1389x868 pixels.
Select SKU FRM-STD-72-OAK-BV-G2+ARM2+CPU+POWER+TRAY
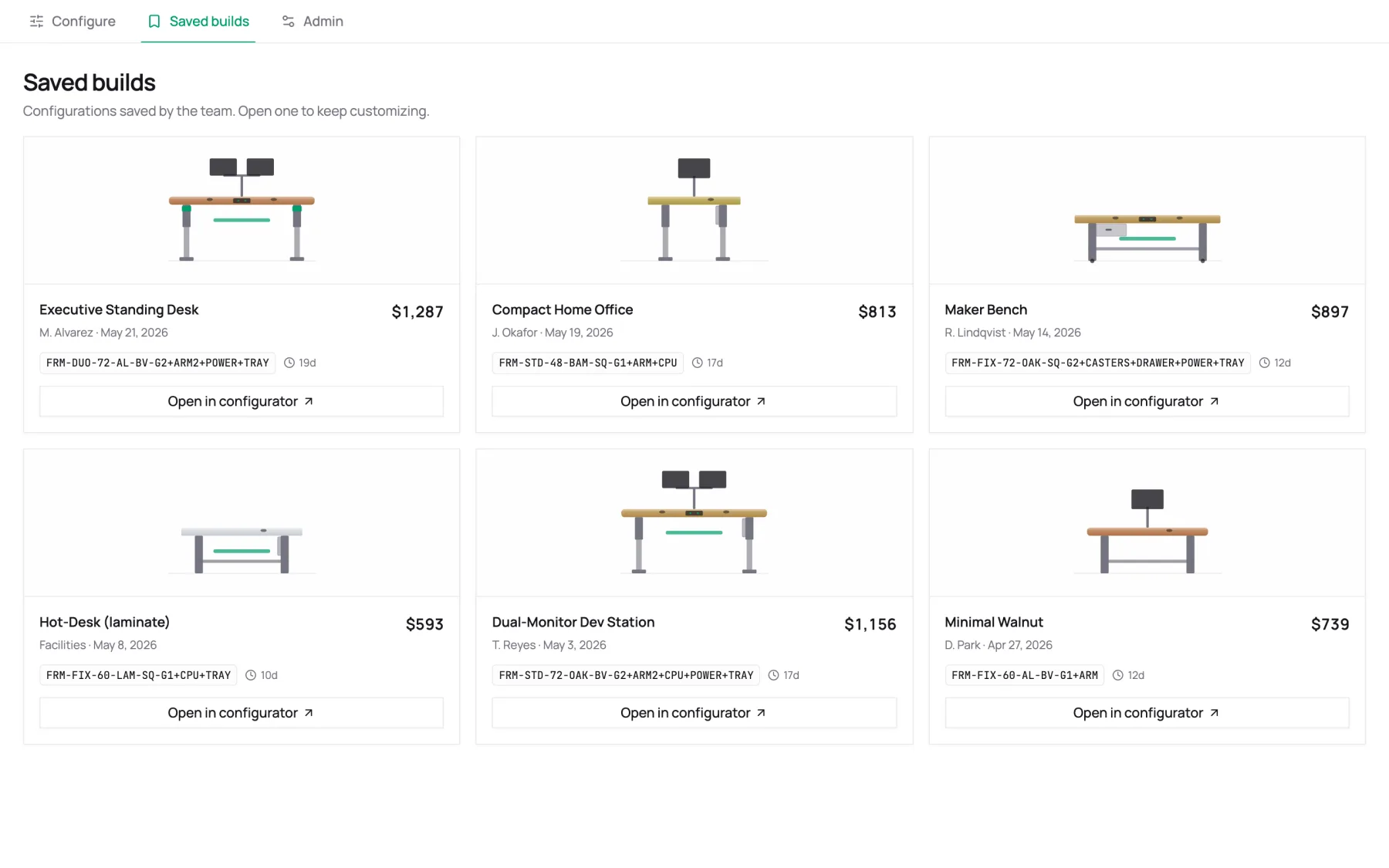click(626, 675)
